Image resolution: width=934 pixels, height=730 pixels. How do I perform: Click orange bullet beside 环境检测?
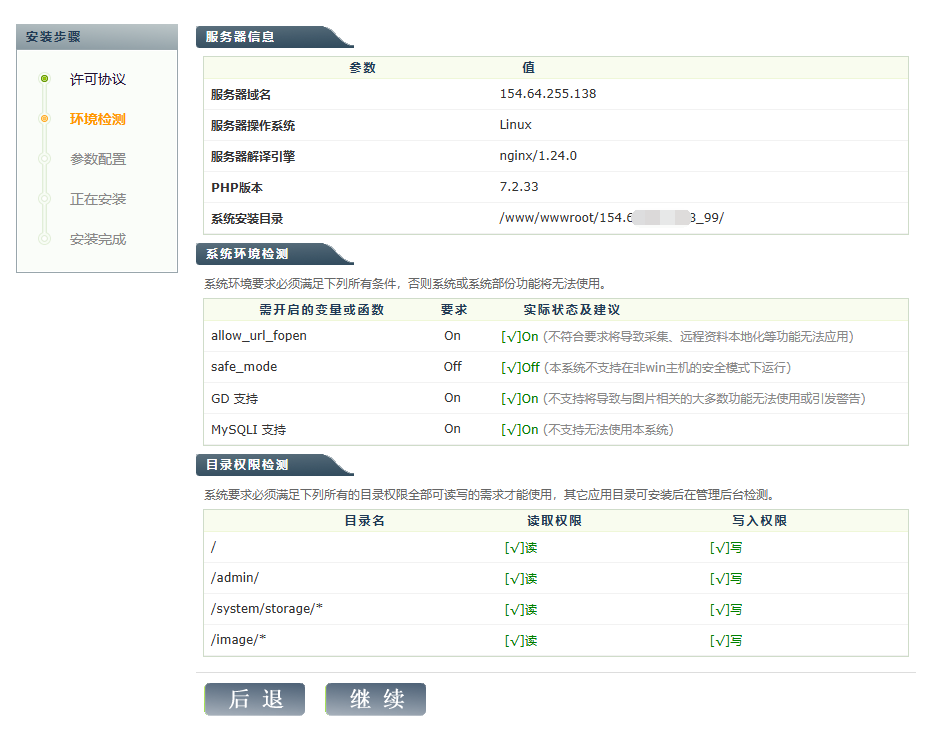click(x=44, y=118)
